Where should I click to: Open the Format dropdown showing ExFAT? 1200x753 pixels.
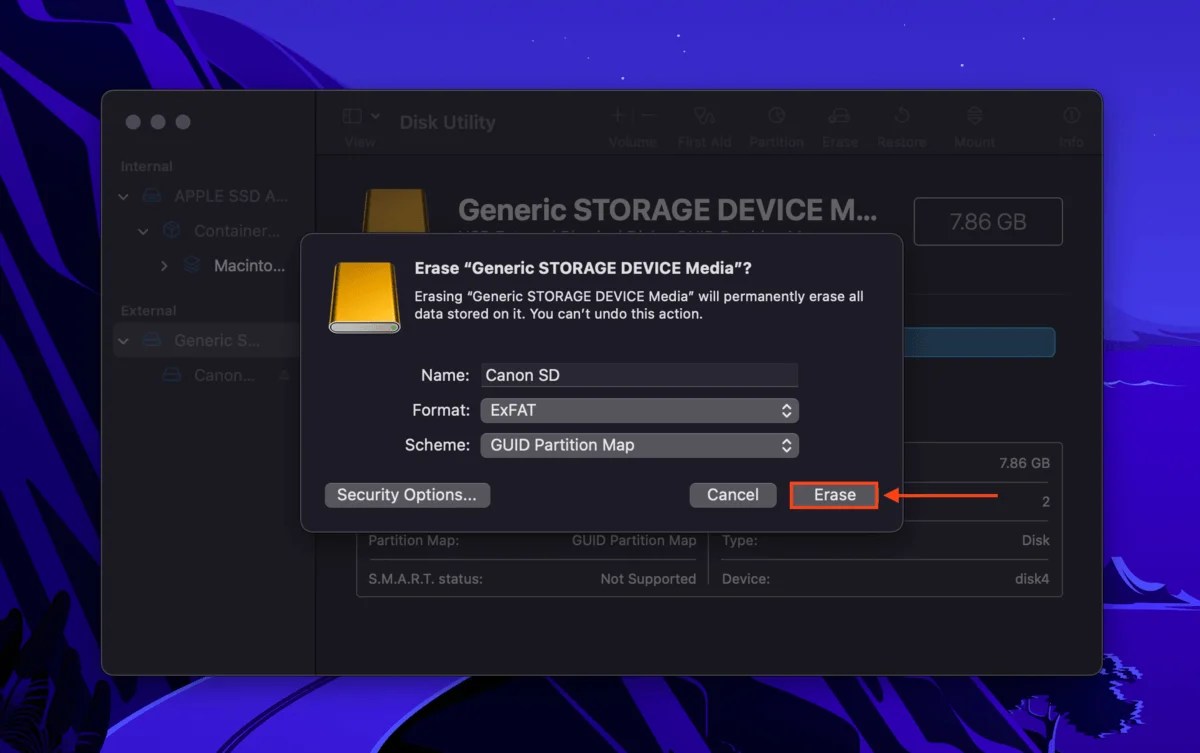coord(639,410)
